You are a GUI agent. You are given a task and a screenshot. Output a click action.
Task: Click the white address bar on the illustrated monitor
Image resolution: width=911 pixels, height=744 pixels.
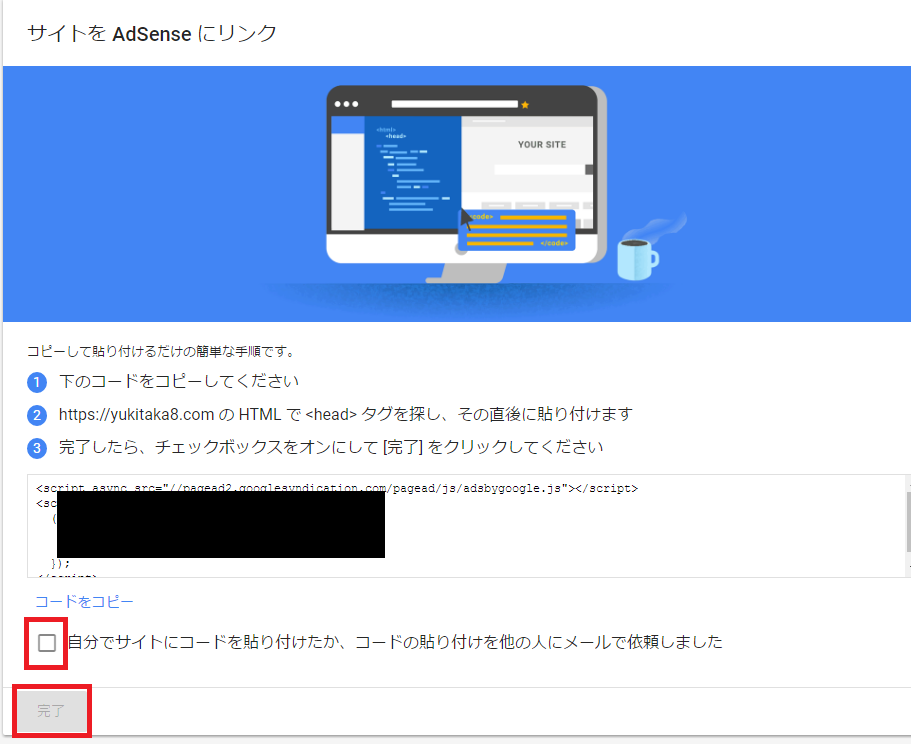point(454,104)
